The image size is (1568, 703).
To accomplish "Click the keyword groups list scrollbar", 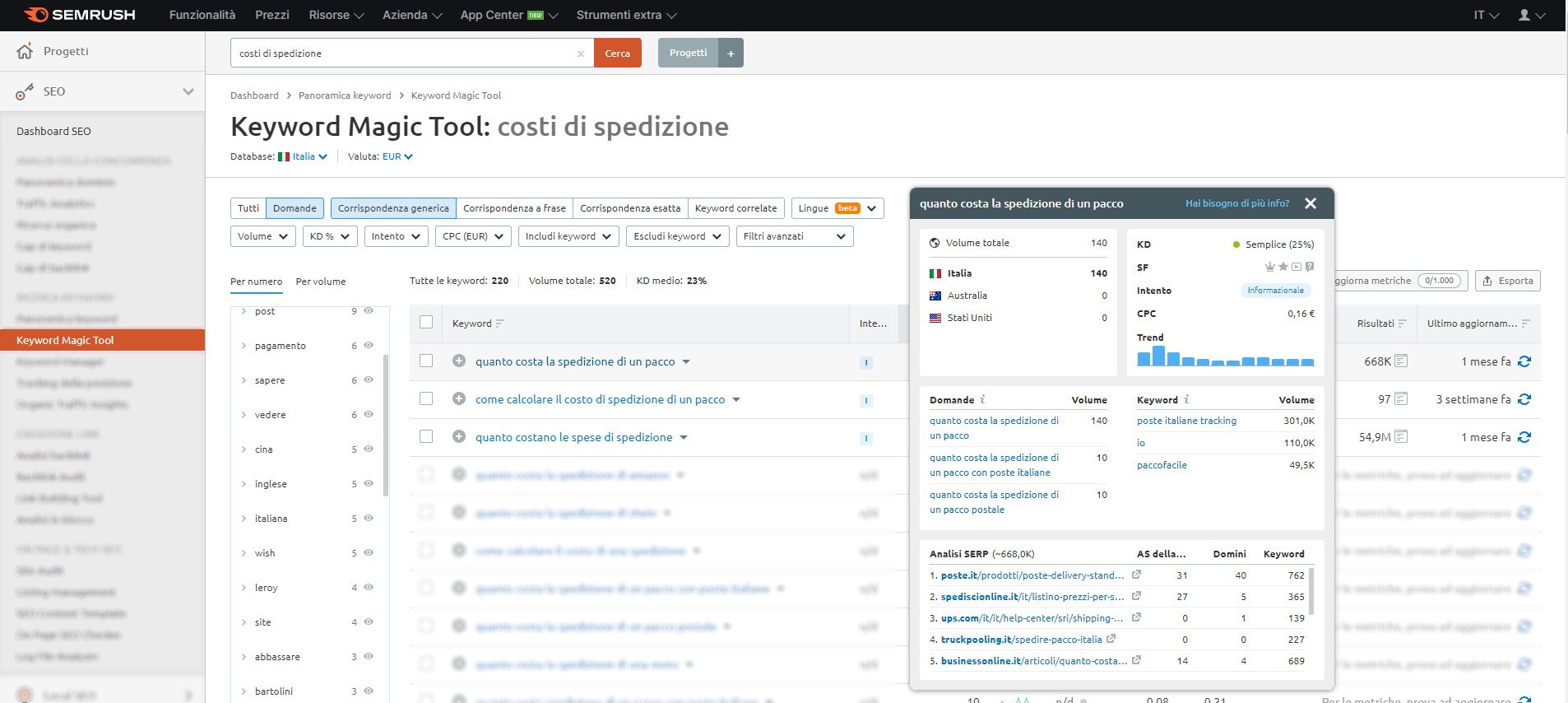I will [x=385, y=424].
